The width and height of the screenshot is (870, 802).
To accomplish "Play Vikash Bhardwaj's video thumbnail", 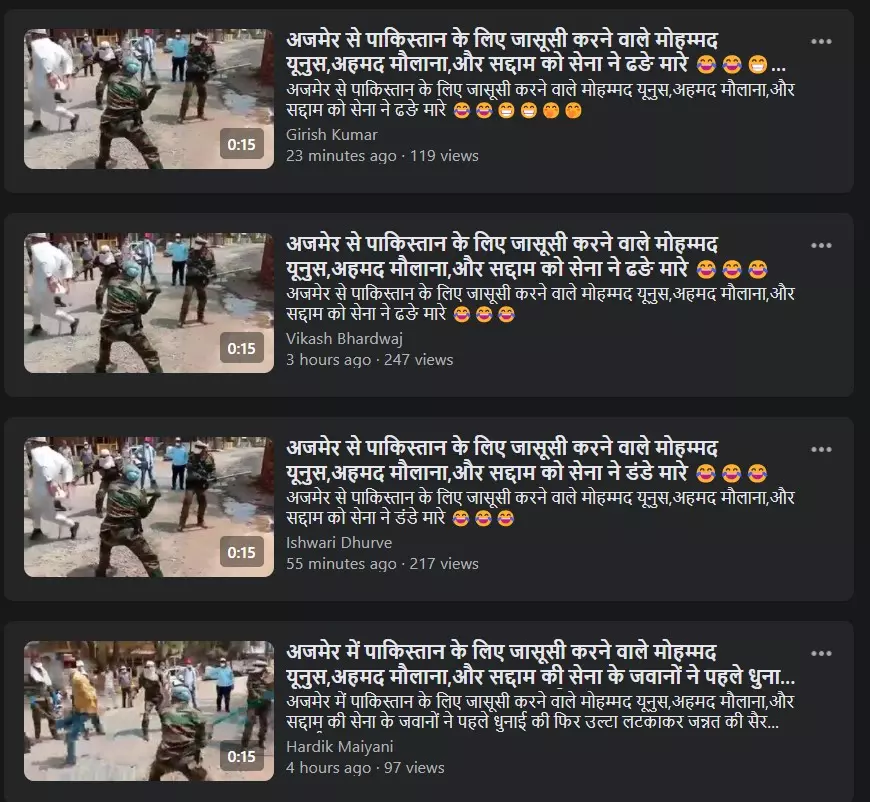I will pos(149,303).
